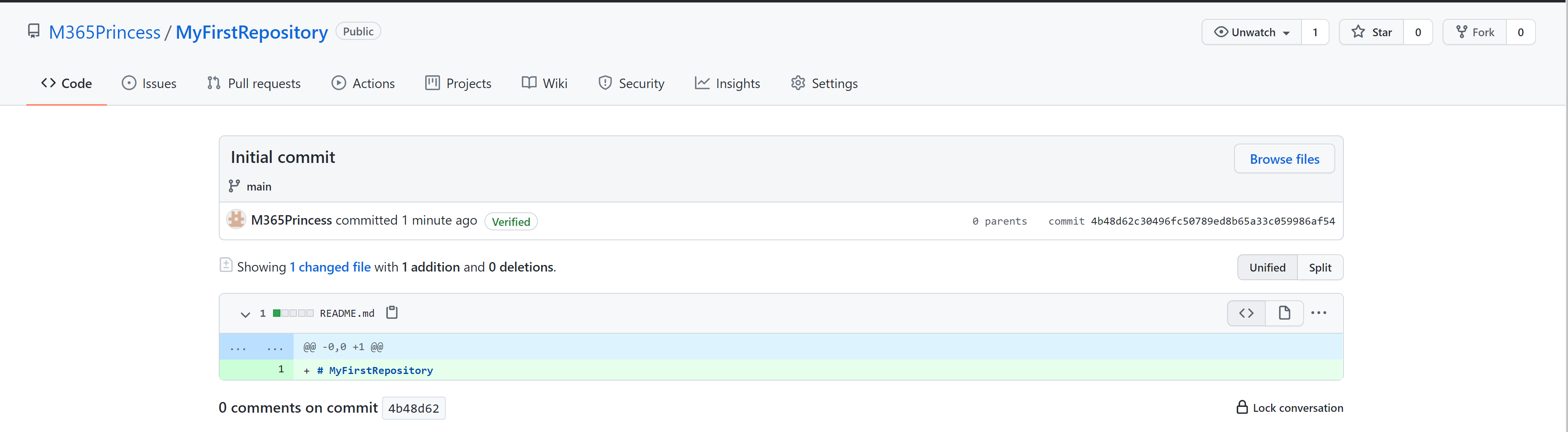Screen dimensions: 1568x432
Task: Star the repository with the Star button
Action: pyautogui.click(x=1371, y=32)
